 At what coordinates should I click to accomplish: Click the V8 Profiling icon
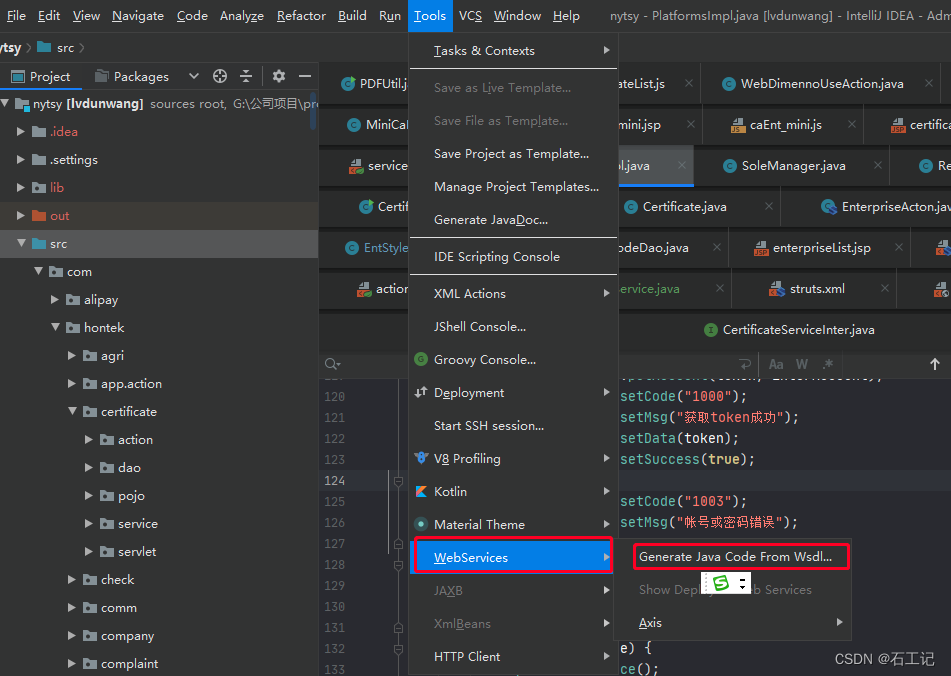pyautogui.click(x=421, y=458)
